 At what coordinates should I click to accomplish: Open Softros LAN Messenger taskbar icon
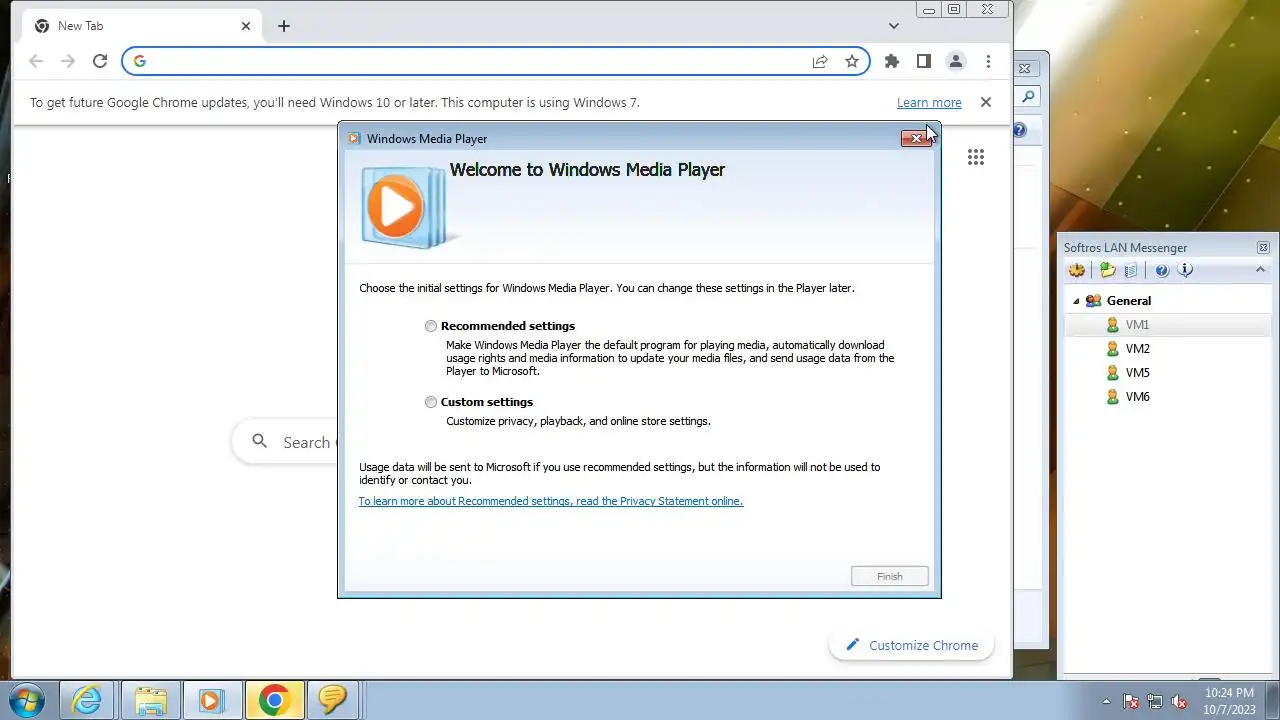(x=333, y=700)
